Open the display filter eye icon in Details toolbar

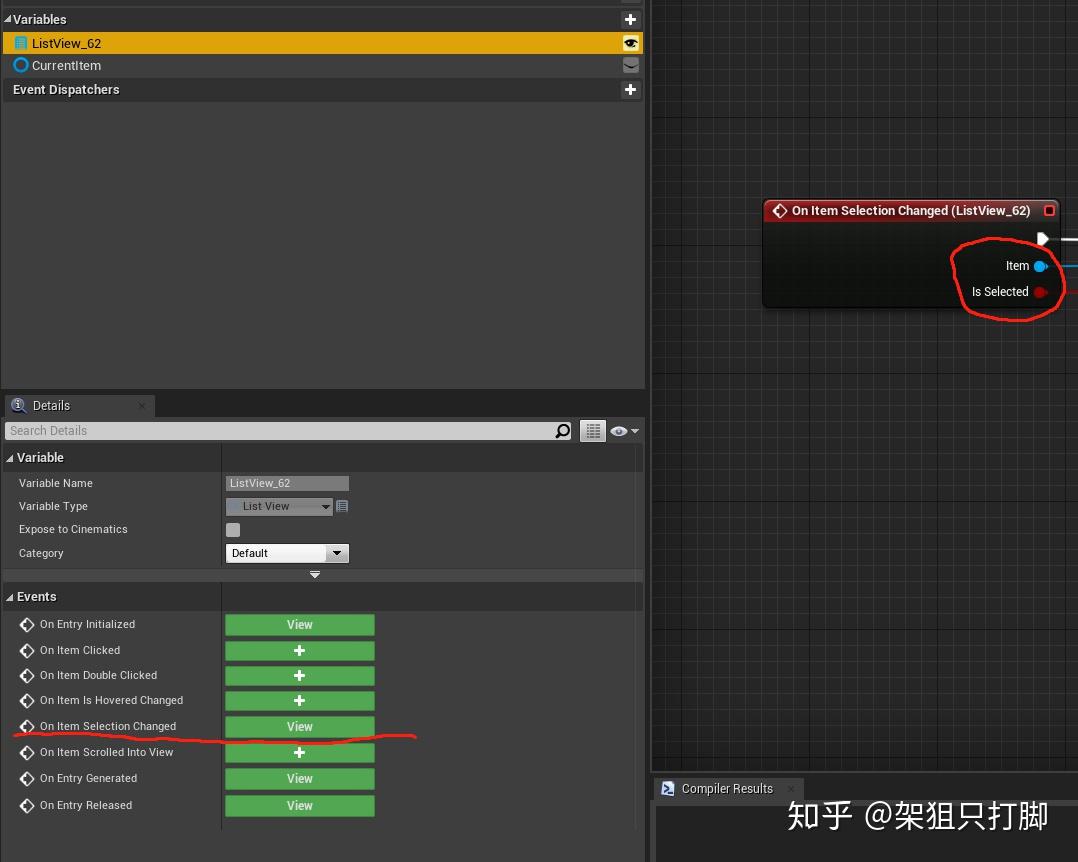[x=620, y=430]
